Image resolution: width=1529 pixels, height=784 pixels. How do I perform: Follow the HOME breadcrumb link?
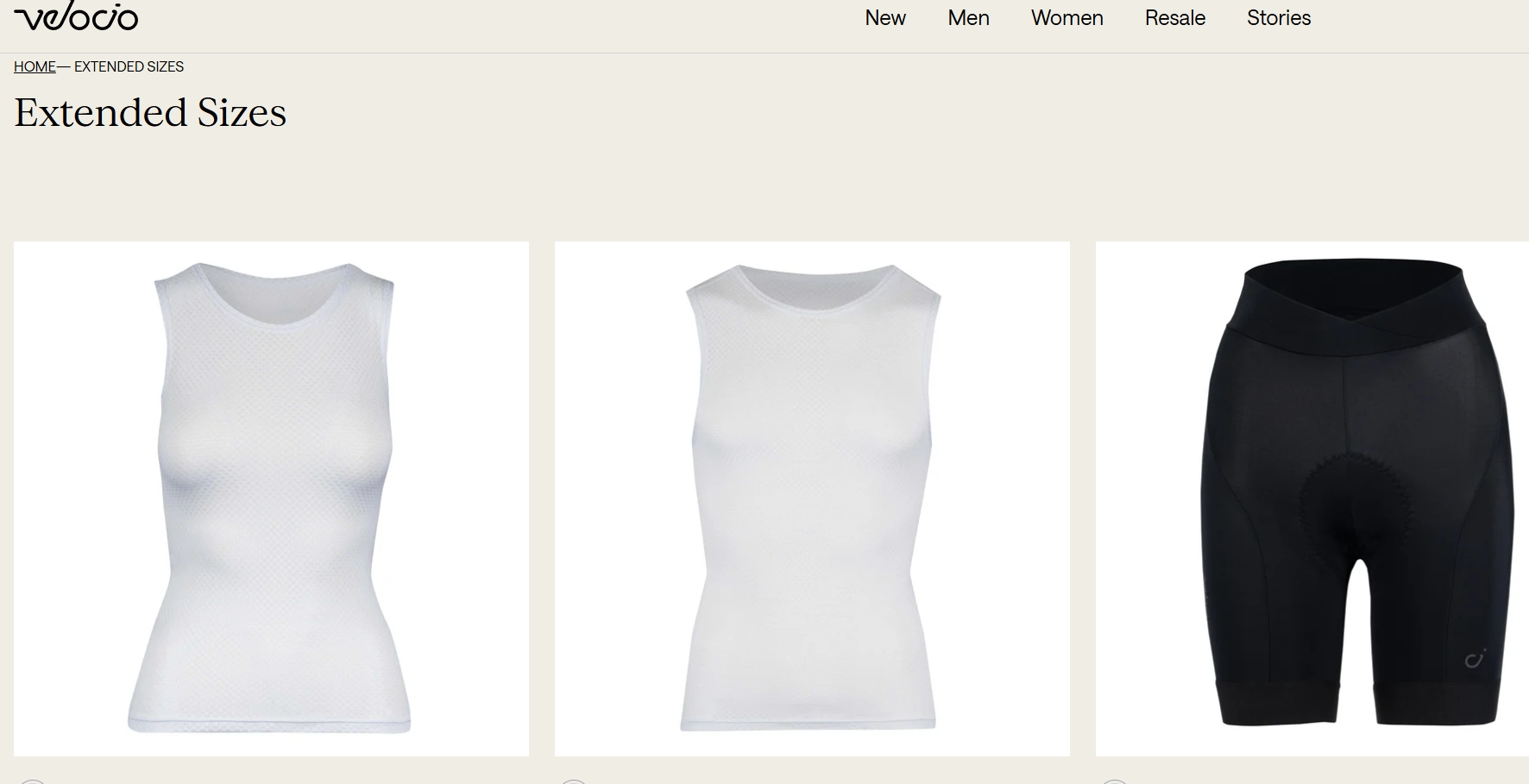tap(35, 66)
